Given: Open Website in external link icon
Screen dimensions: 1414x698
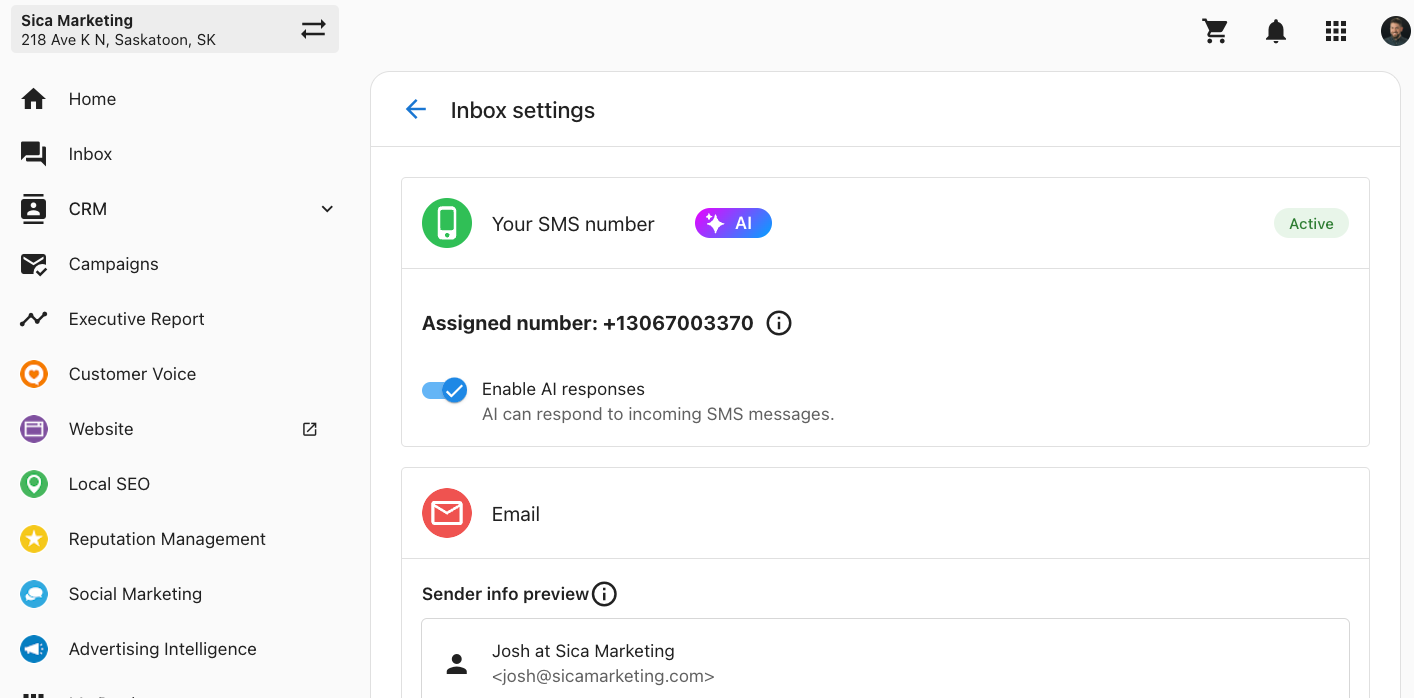Looking at the screenshot, I should [310, 429].
